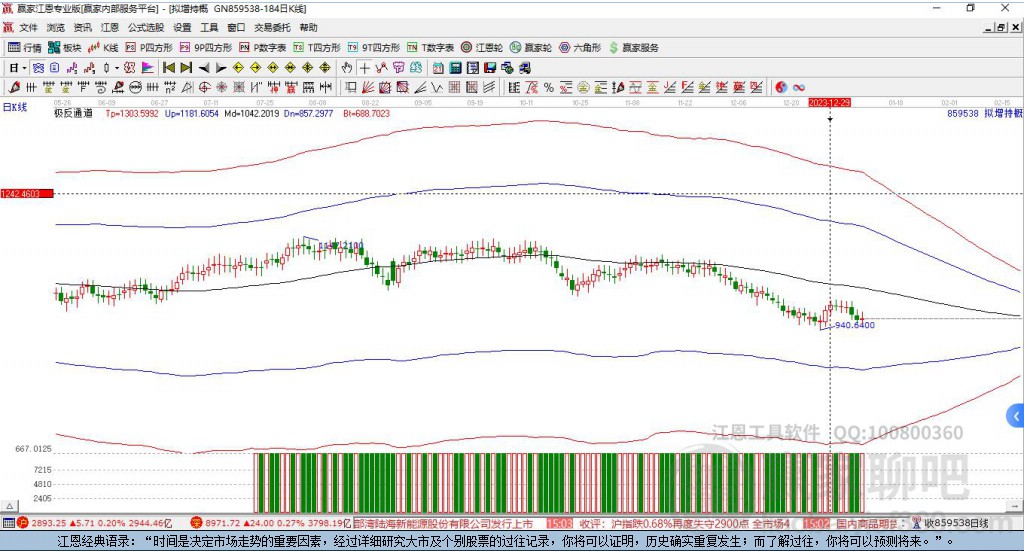Open the 交易委托 menu
This screenshot has width=1024, height=551.
272,27
